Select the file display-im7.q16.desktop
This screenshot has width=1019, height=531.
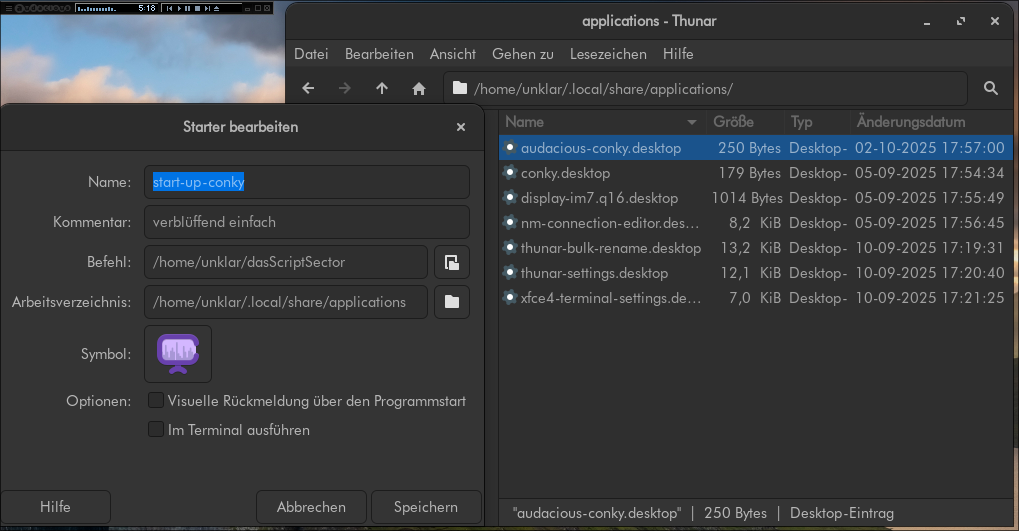(756, 198)
